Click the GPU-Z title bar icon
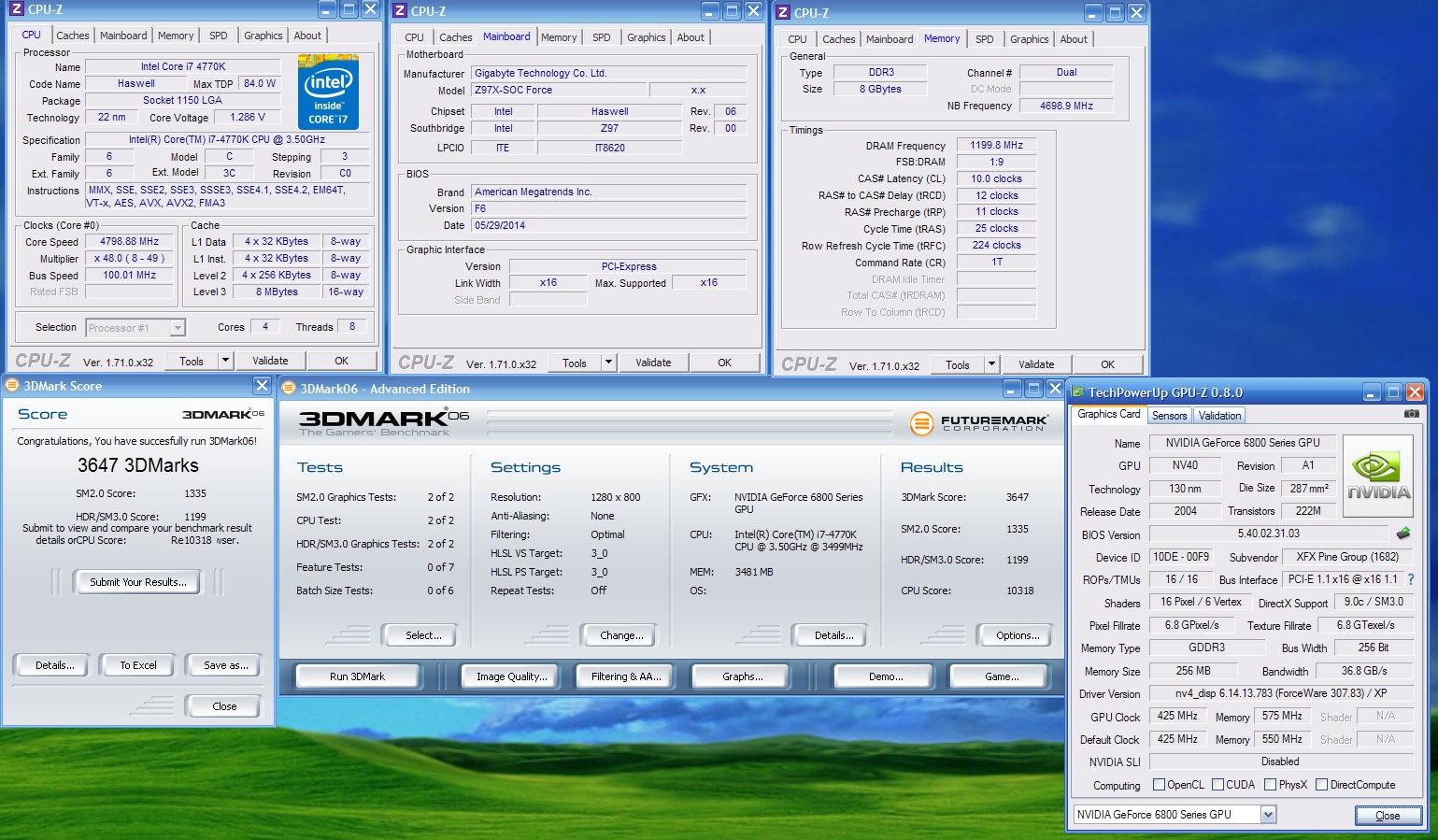Viewport: 1438px width, 840px height. coord(1077,392)
